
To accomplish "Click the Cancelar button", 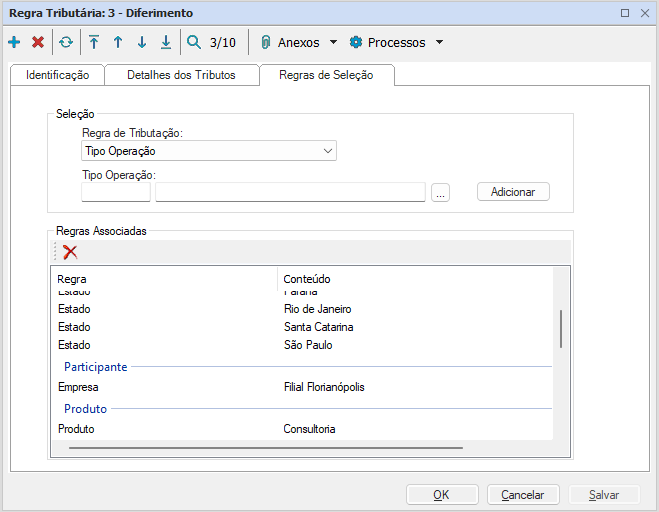I will click(x=522, y=494).
